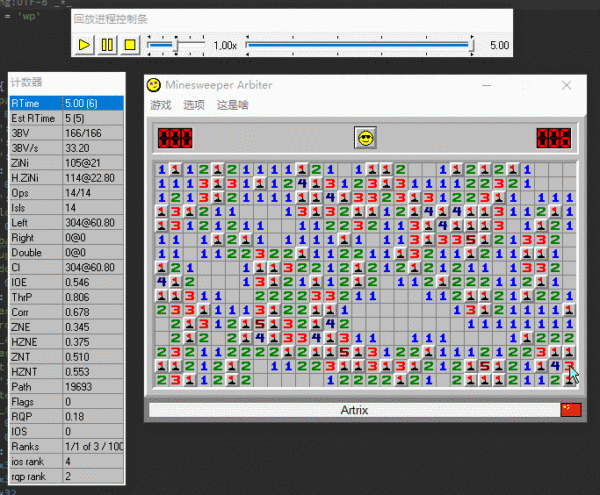
Task: Select the RTime row in counters panel
Action: [x=67, y=103]
